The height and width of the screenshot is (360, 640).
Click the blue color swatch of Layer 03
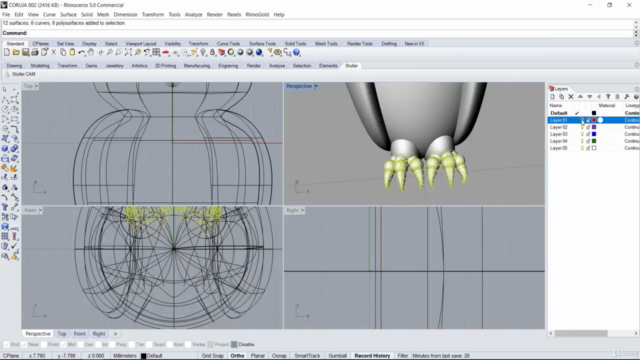pyautogui.click(x=594, y=134)
